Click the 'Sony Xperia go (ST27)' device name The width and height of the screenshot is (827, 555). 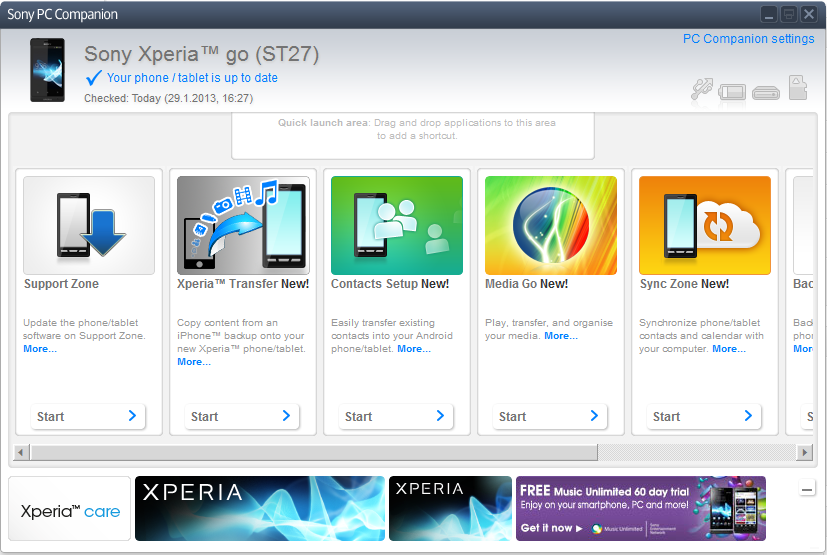click(x=201, y=54)
